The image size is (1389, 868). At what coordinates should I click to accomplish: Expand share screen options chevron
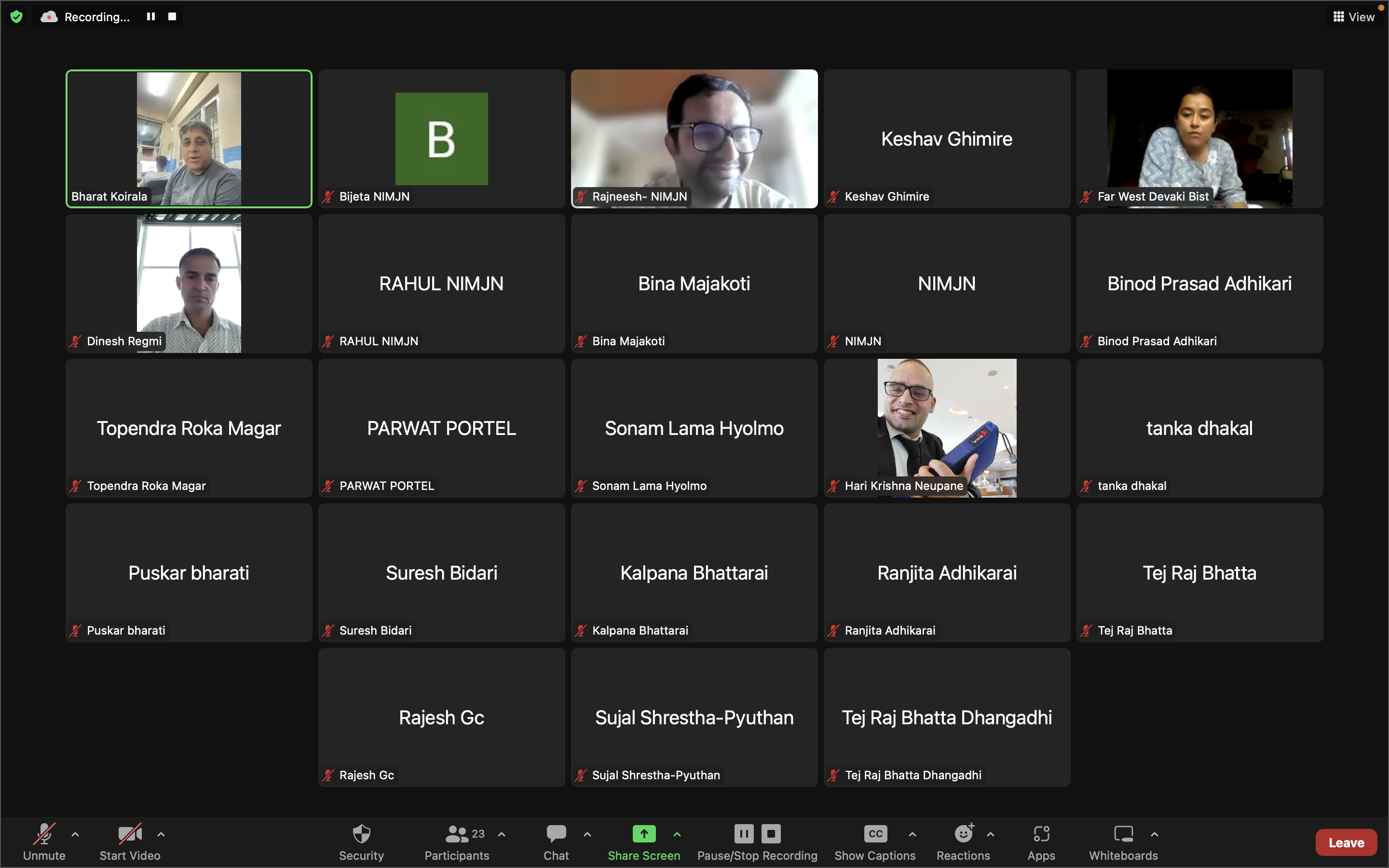click(677, 834)
